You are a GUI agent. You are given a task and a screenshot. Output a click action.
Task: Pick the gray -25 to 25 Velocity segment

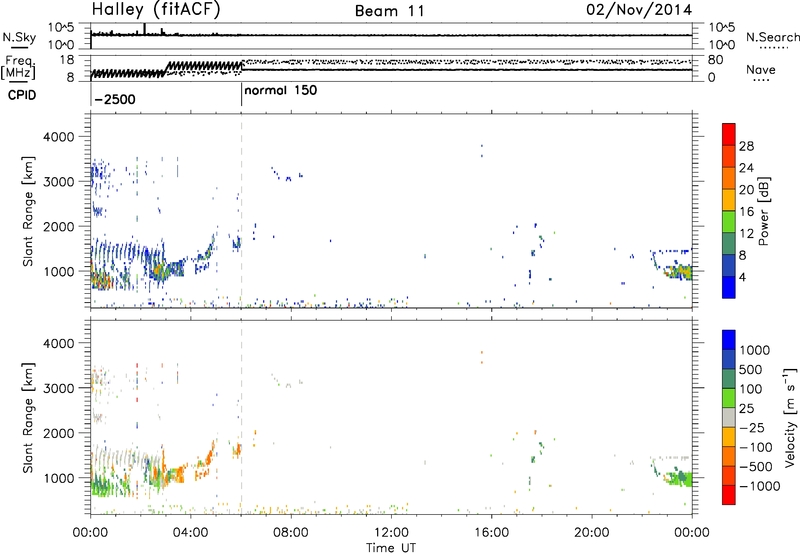coord(729,417)
